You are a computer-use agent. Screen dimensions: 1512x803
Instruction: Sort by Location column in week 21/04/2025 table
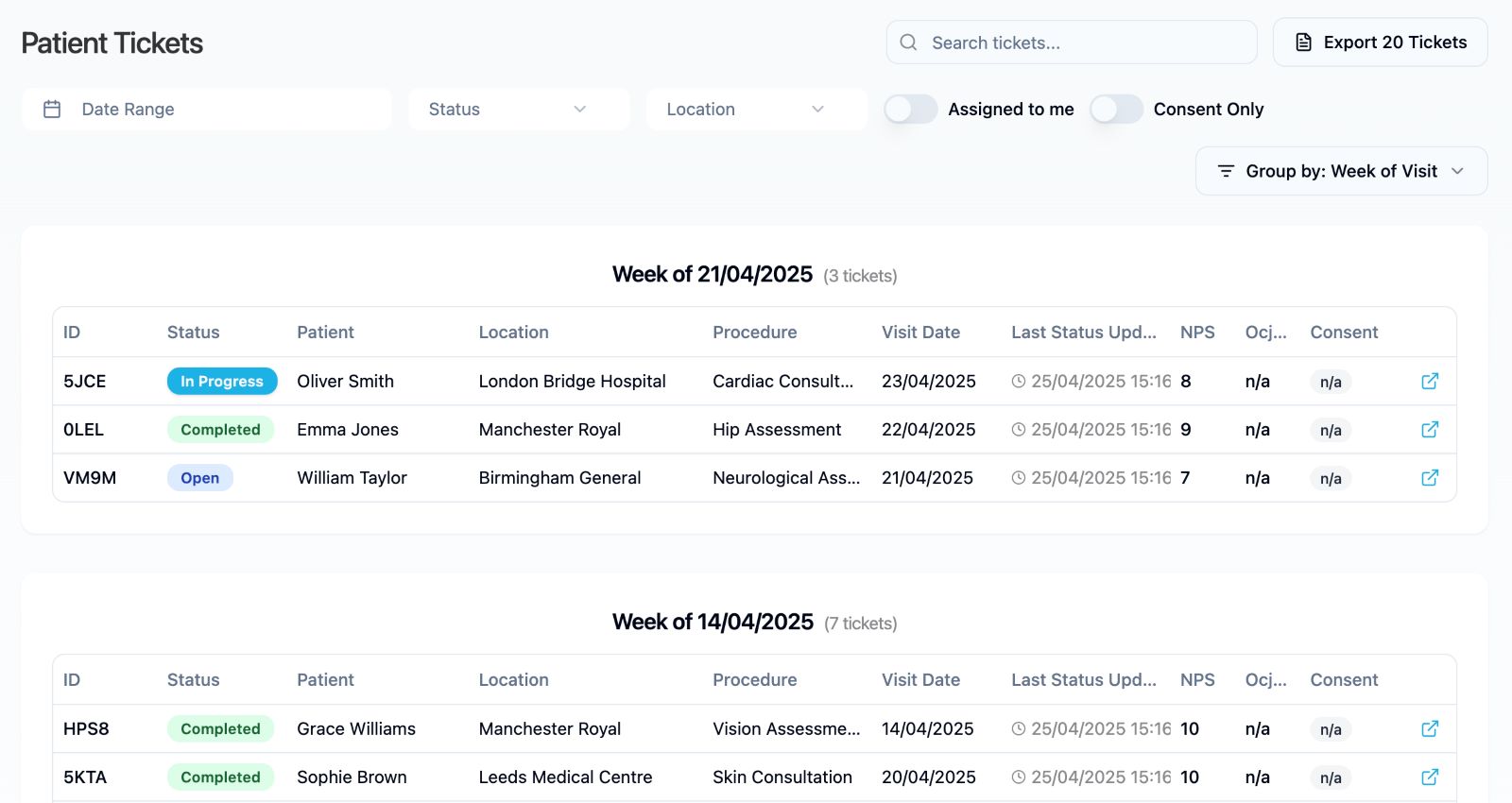click(513, 333)
